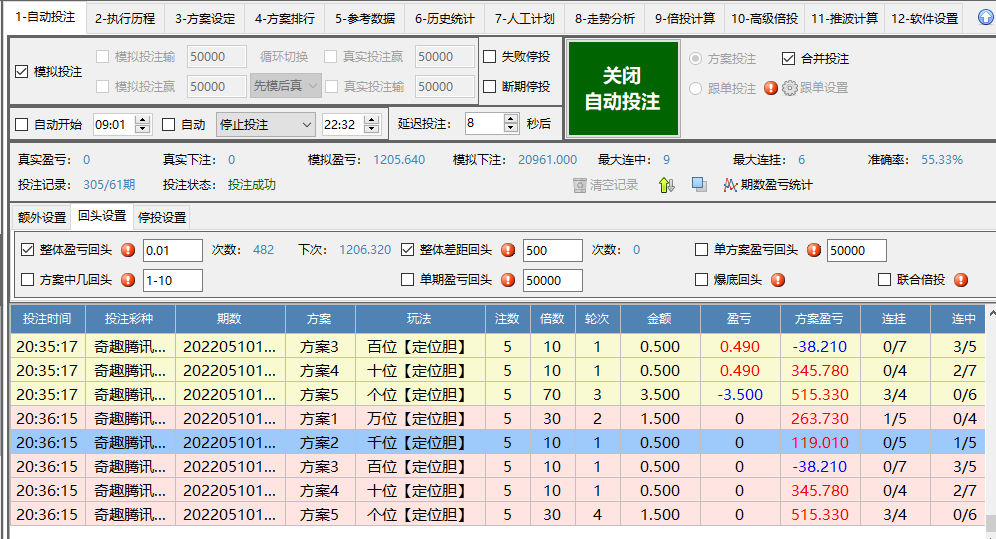Screen dimensions: 996x539
Task: Switch to the 6-历史统计 tab
Action: (446, 18)
